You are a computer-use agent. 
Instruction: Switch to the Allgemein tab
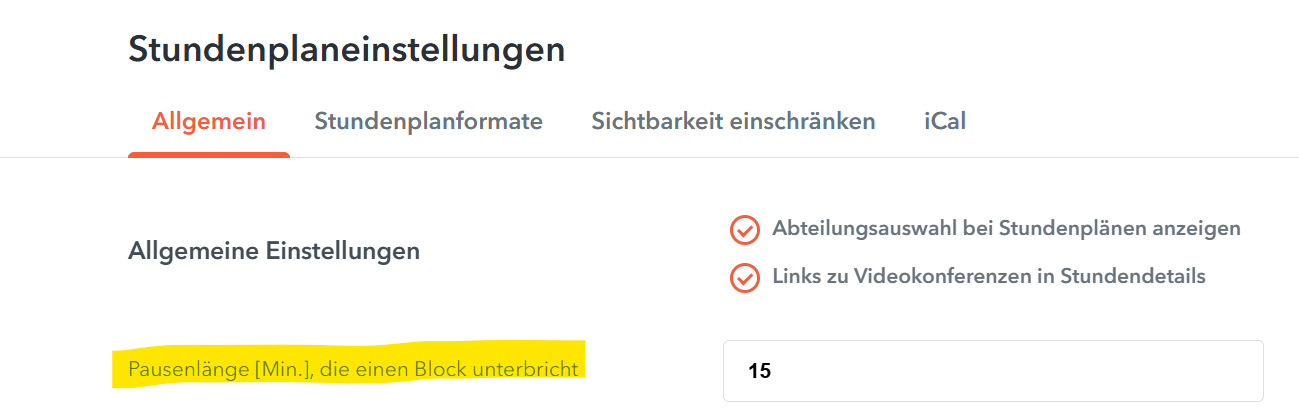209,122
